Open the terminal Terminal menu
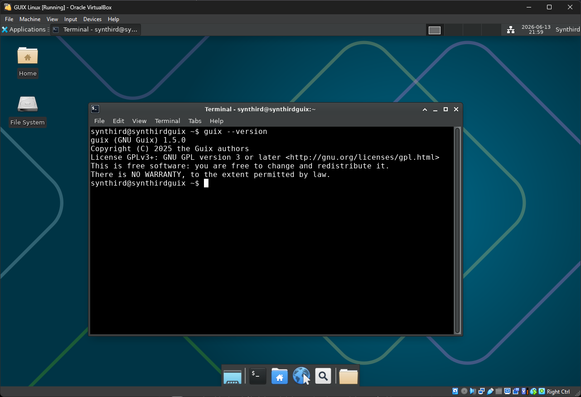Image resolution: width=581 pixels, height=397 pixels. tap(167, 121)
